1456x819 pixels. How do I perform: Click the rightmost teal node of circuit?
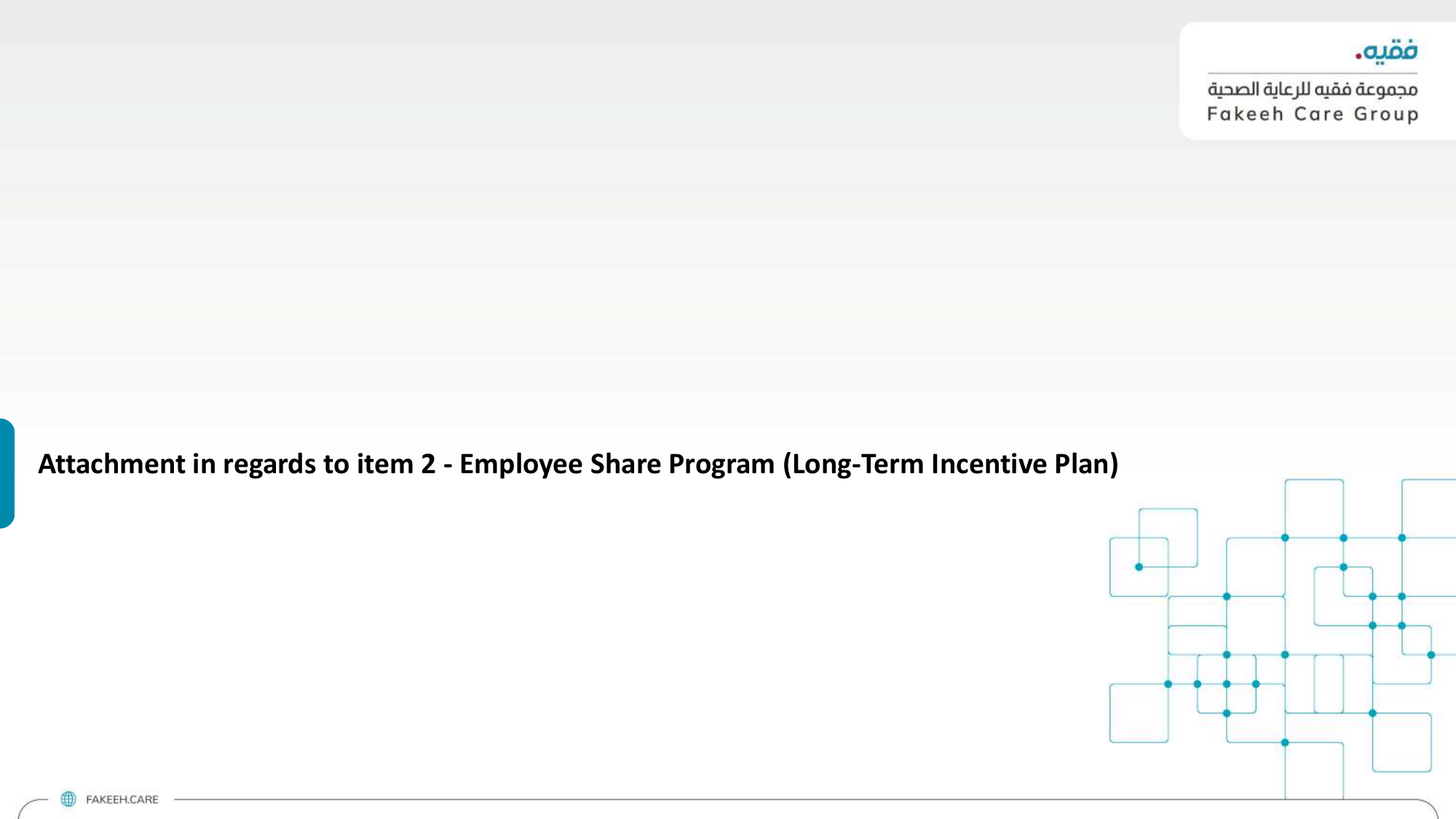[1431, 654]
